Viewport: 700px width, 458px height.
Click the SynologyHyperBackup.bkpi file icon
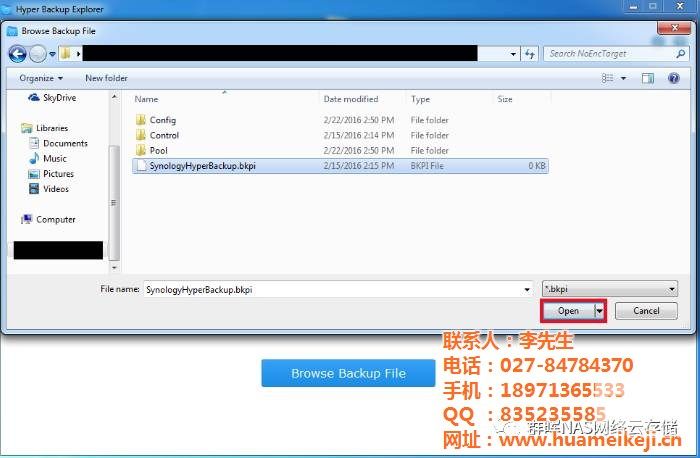(x=142, y=166)
